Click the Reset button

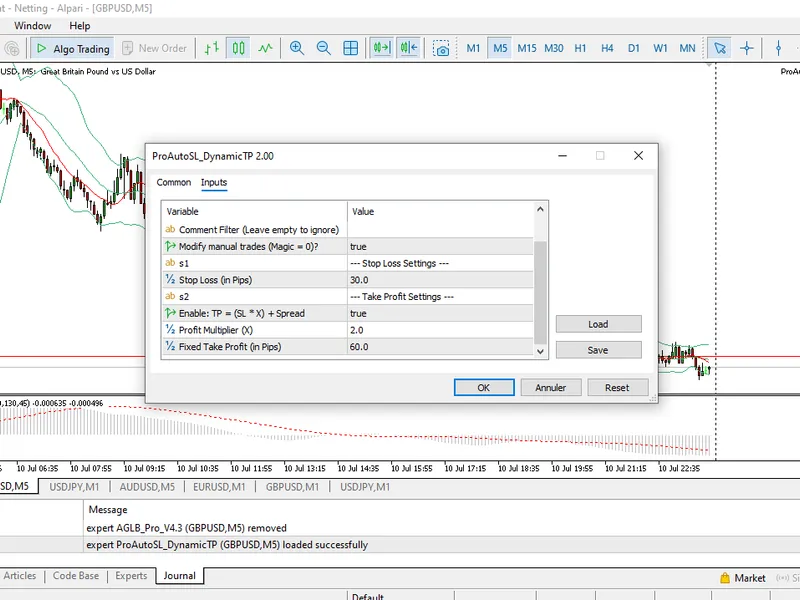tap(617, 388)
